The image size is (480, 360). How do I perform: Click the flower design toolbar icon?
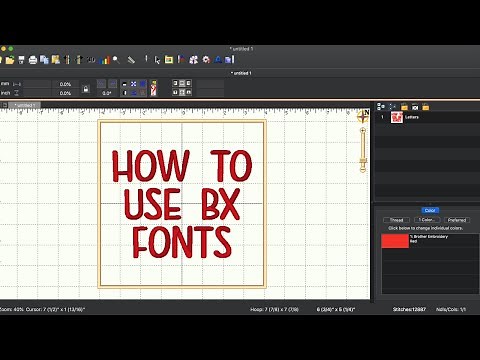tap(193, 60)
